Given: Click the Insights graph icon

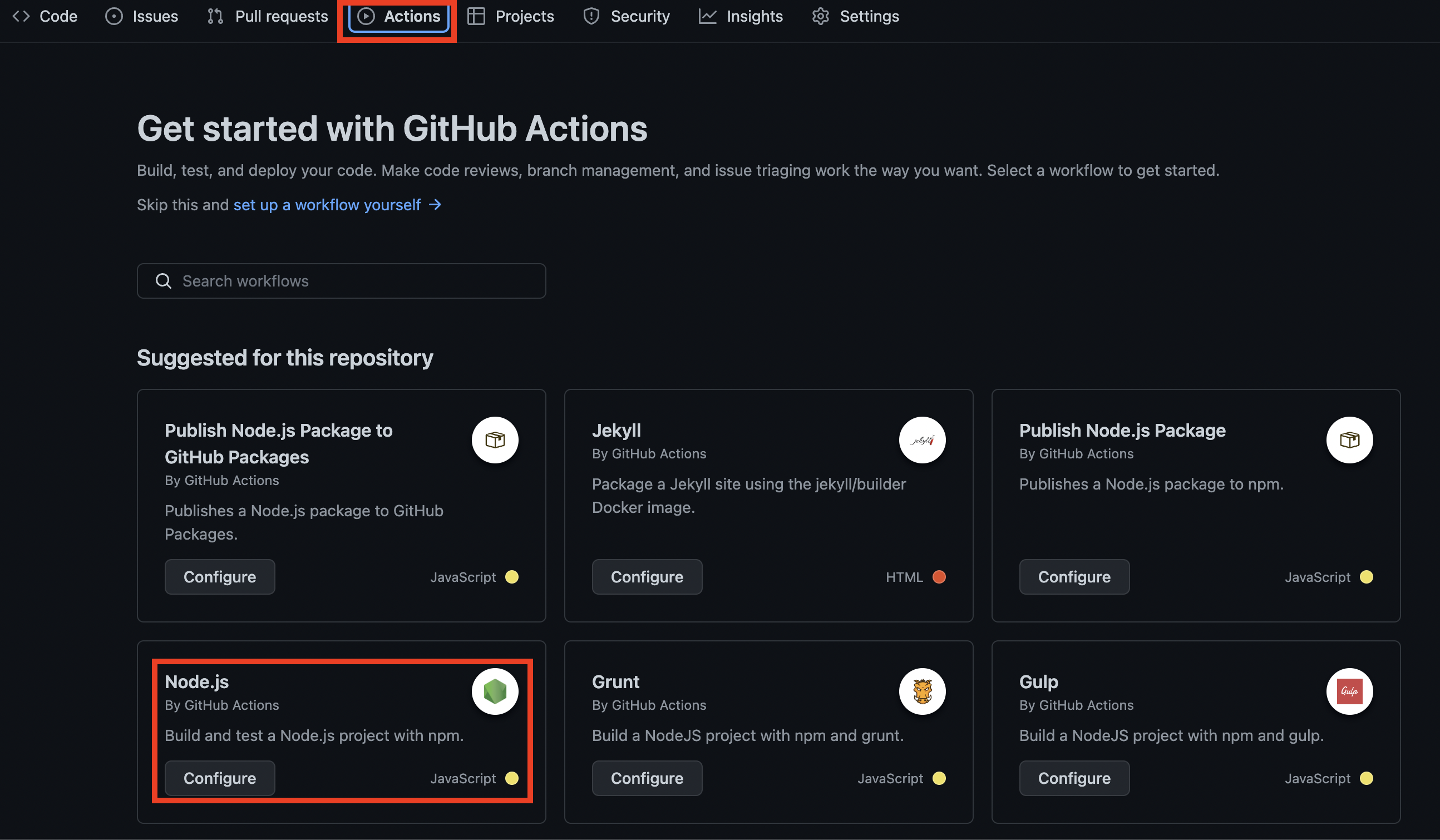Looking at the screenshot, I should 707,16.
